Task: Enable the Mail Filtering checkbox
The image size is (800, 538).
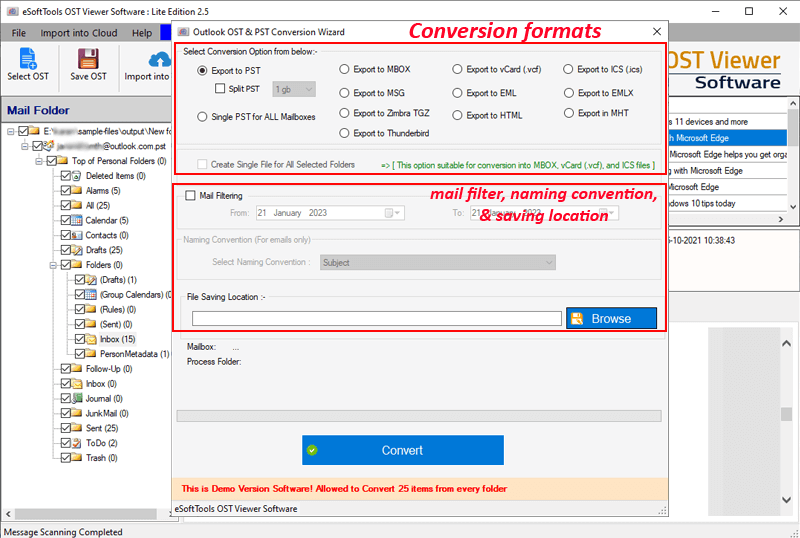Action: pos(190,195)
